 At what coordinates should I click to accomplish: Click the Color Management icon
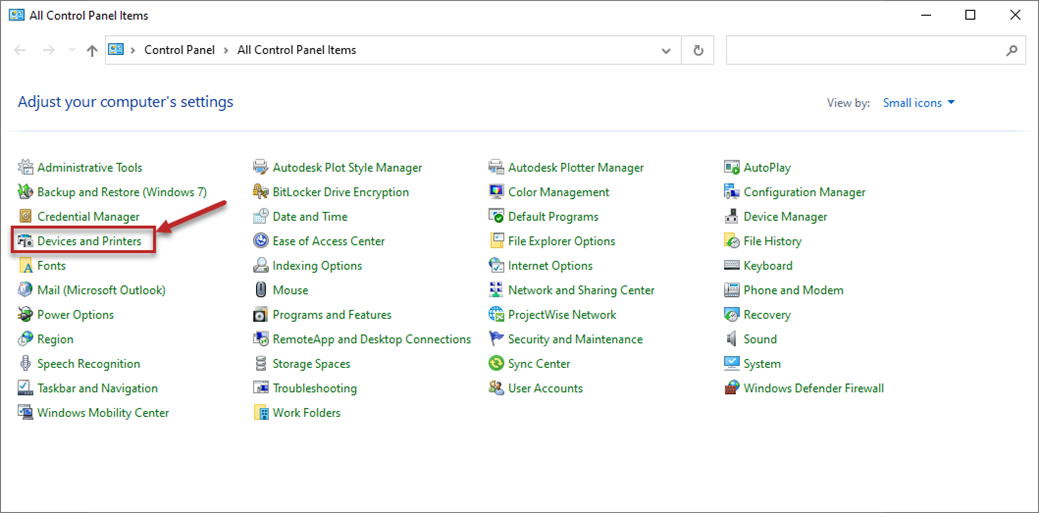pyautogui.click(x=496, y=192)
